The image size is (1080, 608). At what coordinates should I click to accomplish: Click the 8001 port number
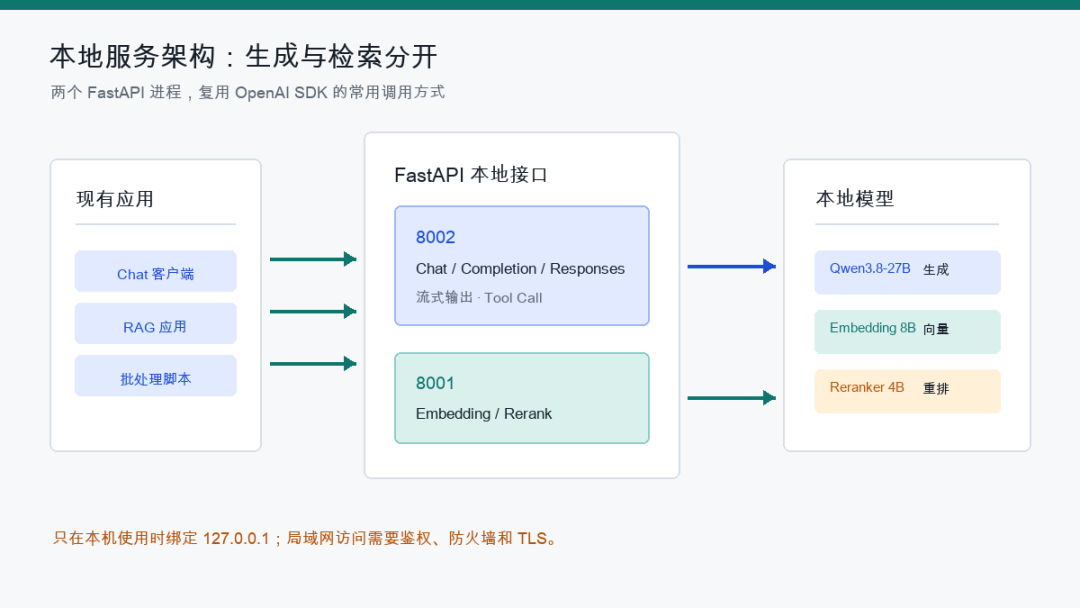[435, 383]
